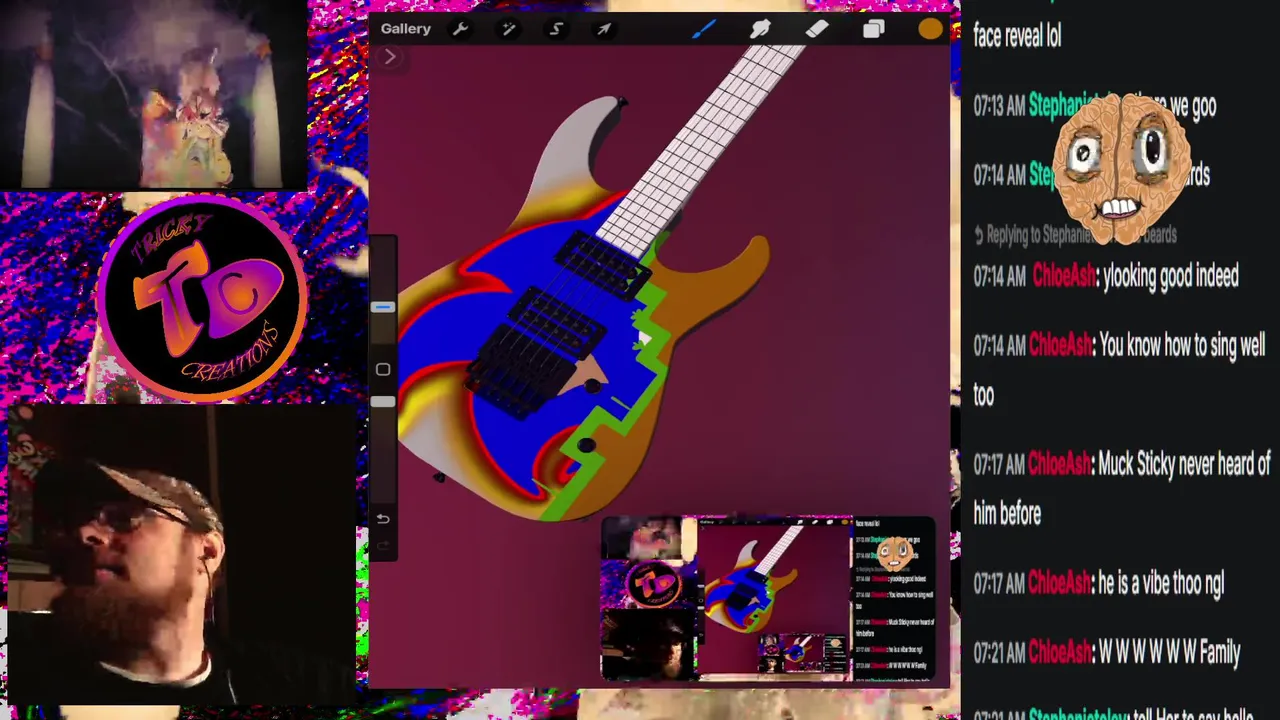Open the Actions wrench menu

(x=460, y=29)
